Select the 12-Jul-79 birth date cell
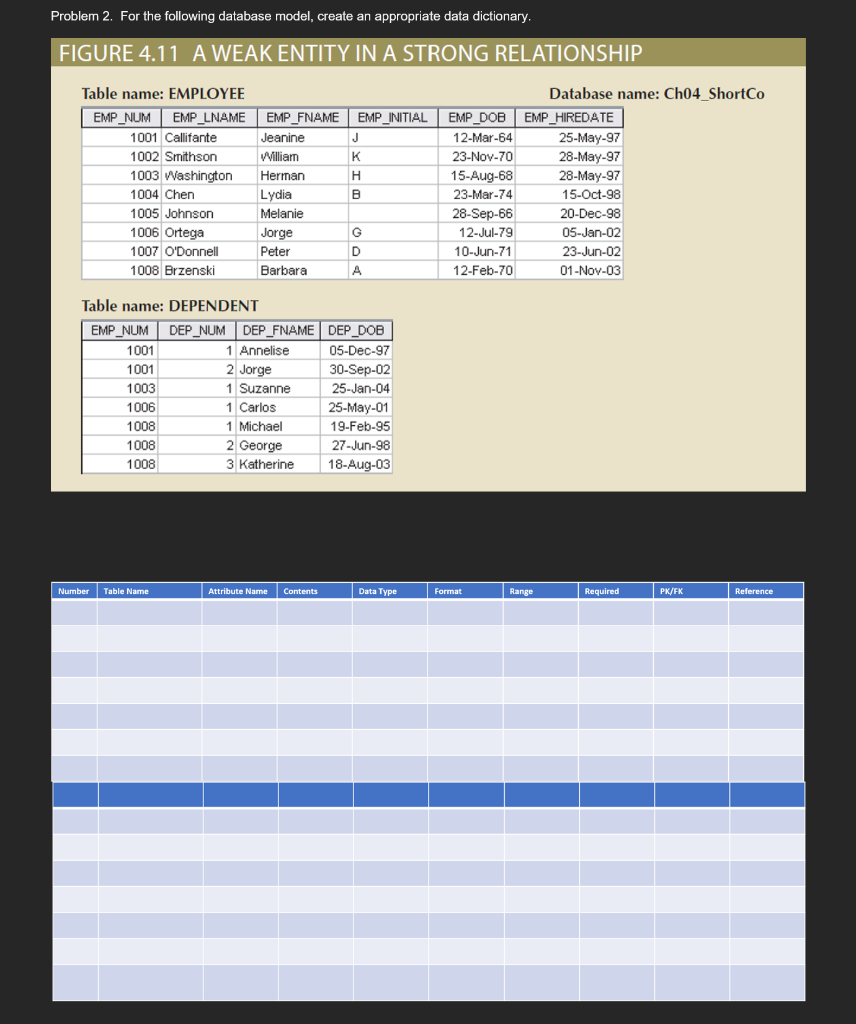 tap(477, 232)
